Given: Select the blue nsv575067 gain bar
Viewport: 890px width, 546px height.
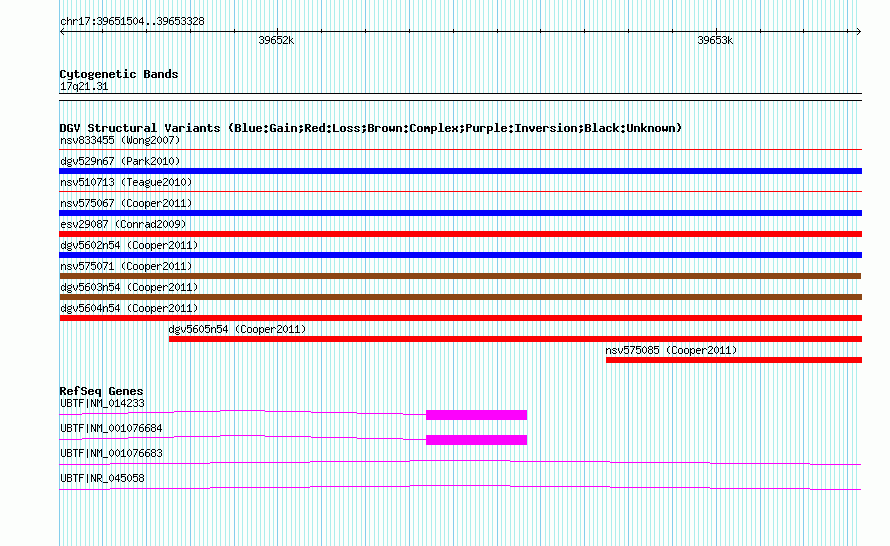Looking at the screenshot, I should (x=460, y=213).
